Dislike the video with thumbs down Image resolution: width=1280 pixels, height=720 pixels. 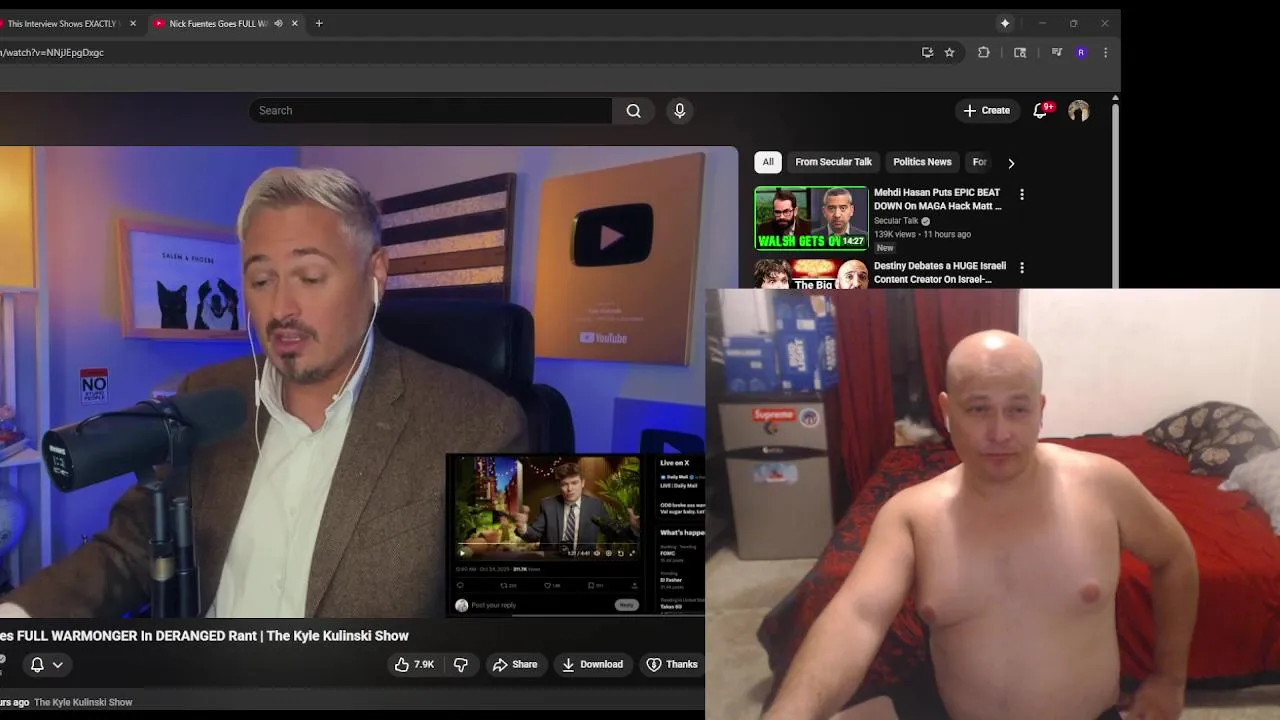[x=461, y=664]
